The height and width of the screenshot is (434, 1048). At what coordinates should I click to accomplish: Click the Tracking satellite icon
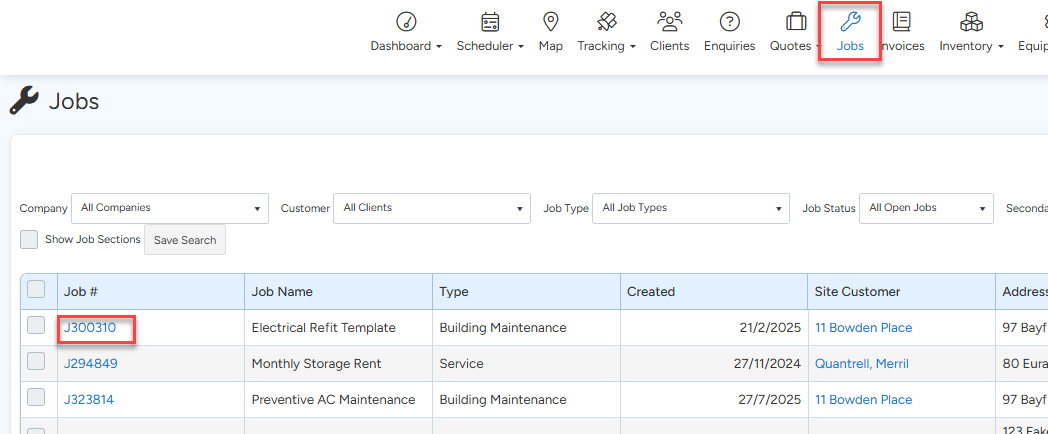[x=606, y=22]
